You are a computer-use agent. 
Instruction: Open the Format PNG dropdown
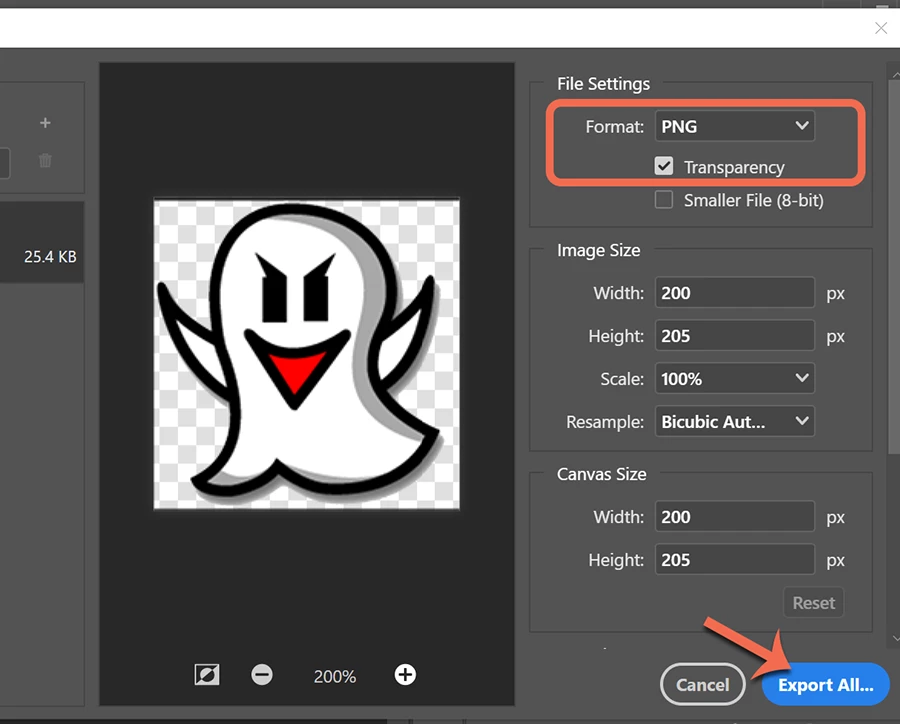coord(735,126)
